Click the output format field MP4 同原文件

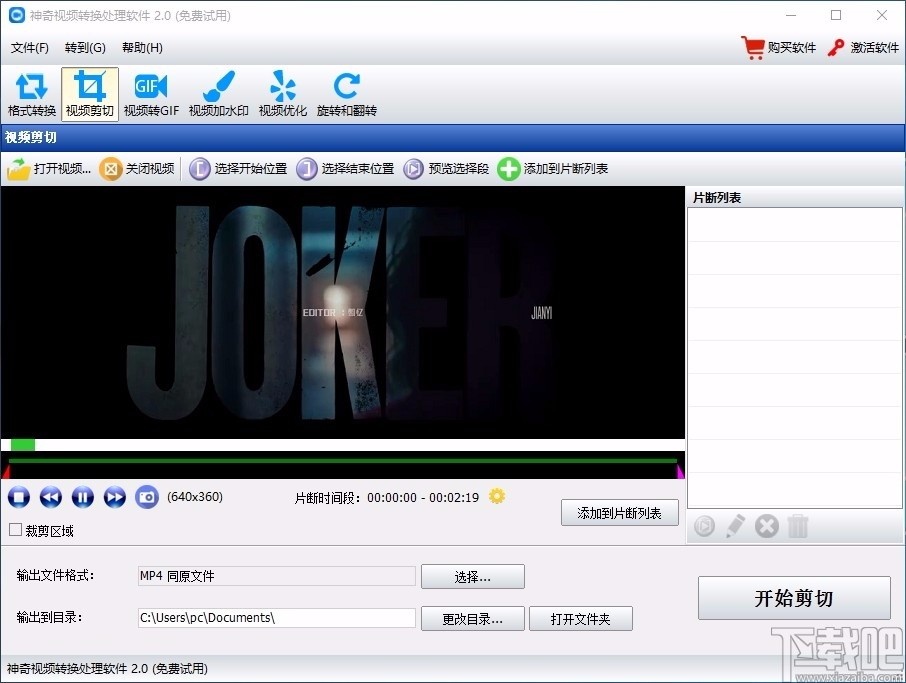click(277, 576)
